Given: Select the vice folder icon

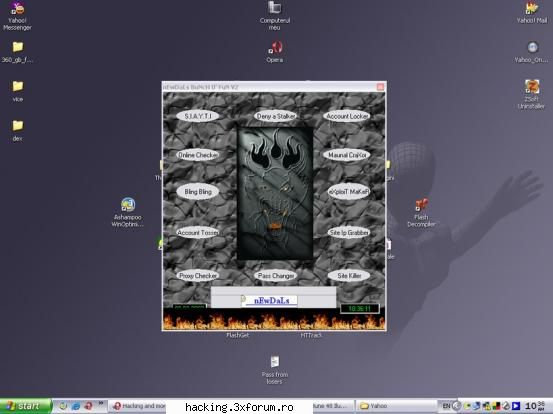Looking at the screenshot, I should coord(18,91).
